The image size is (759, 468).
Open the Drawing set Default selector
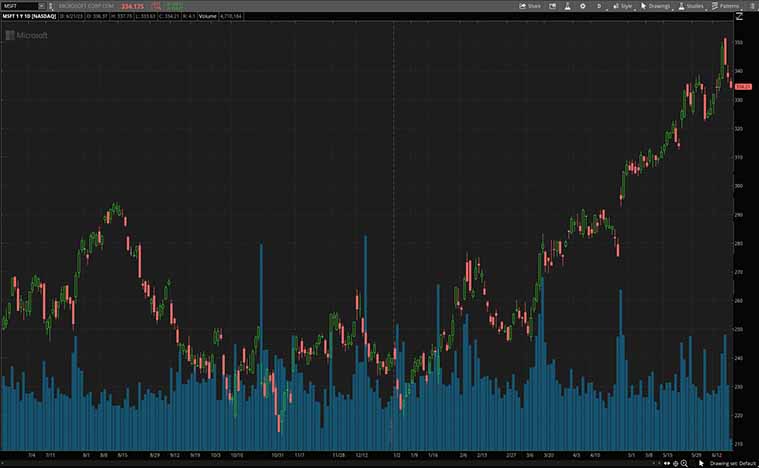point(733,463)
